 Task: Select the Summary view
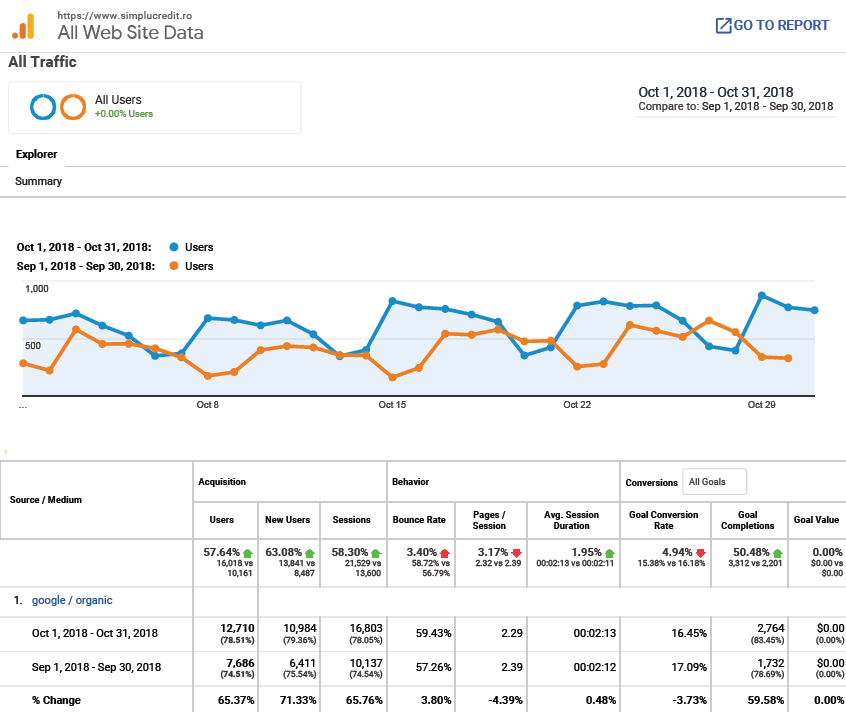click(x=37, y=181)
